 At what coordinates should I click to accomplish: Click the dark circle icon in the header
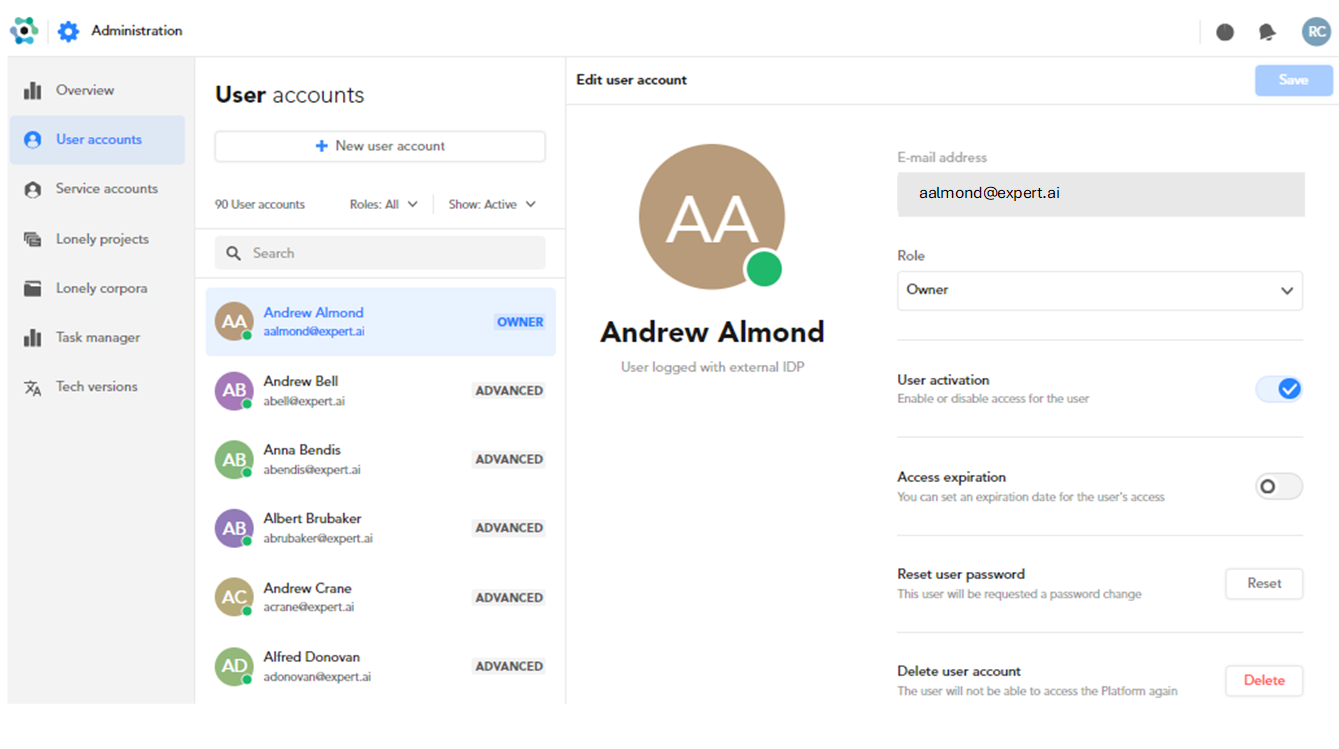(1225, 32)
